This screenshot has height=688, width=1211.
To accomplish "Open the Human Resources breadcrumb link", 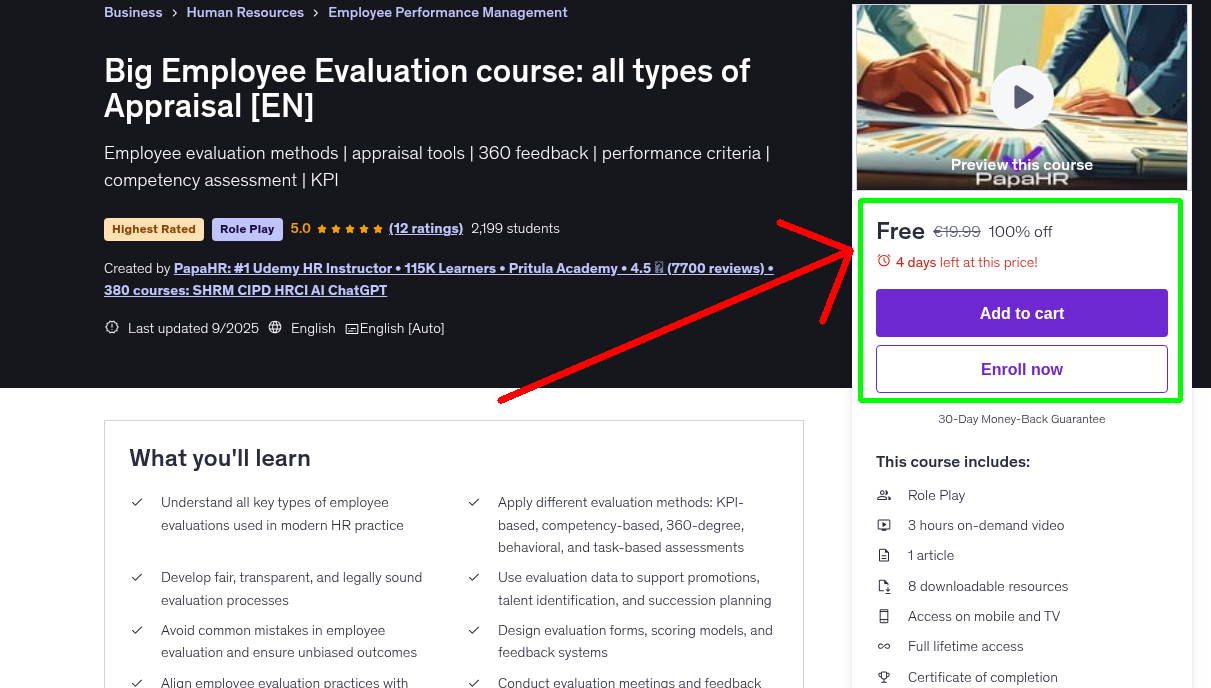I will pyautogui.click(x=245, y=12).
